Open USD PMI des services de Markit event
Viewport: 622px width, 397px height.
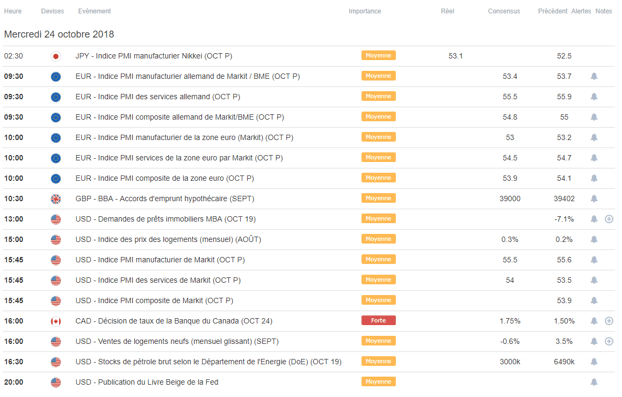[158, 280]
